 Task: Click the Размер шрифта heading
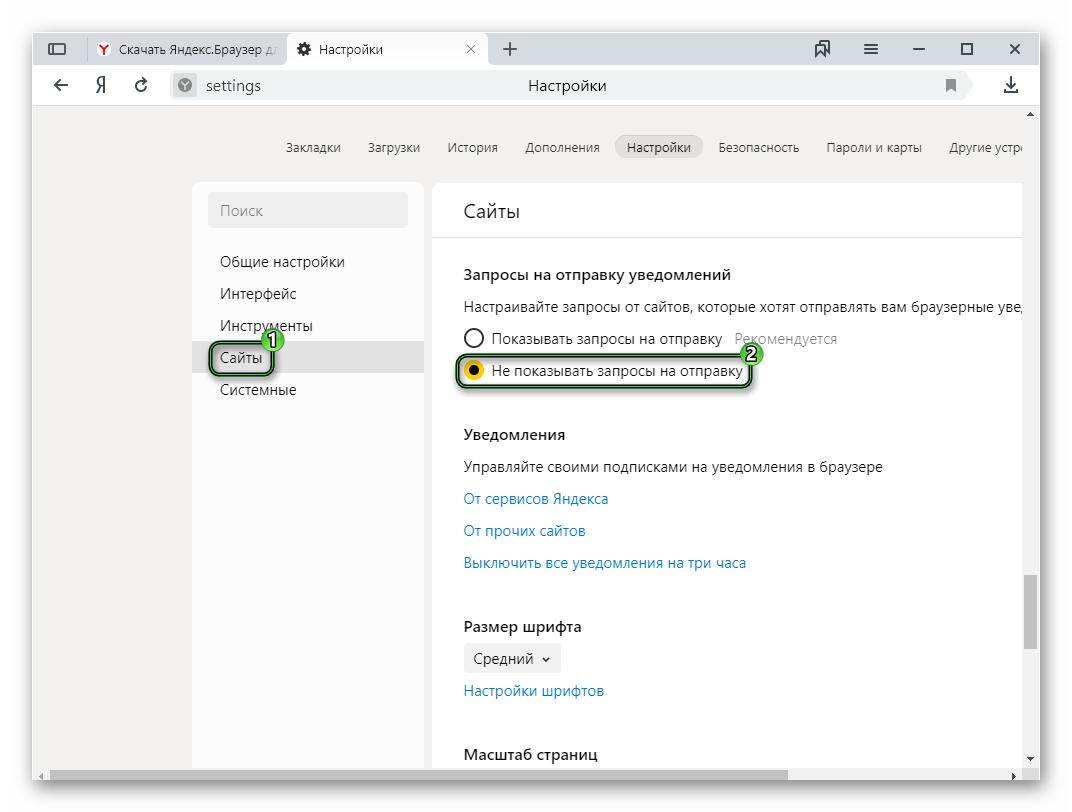tap(522, 627)
